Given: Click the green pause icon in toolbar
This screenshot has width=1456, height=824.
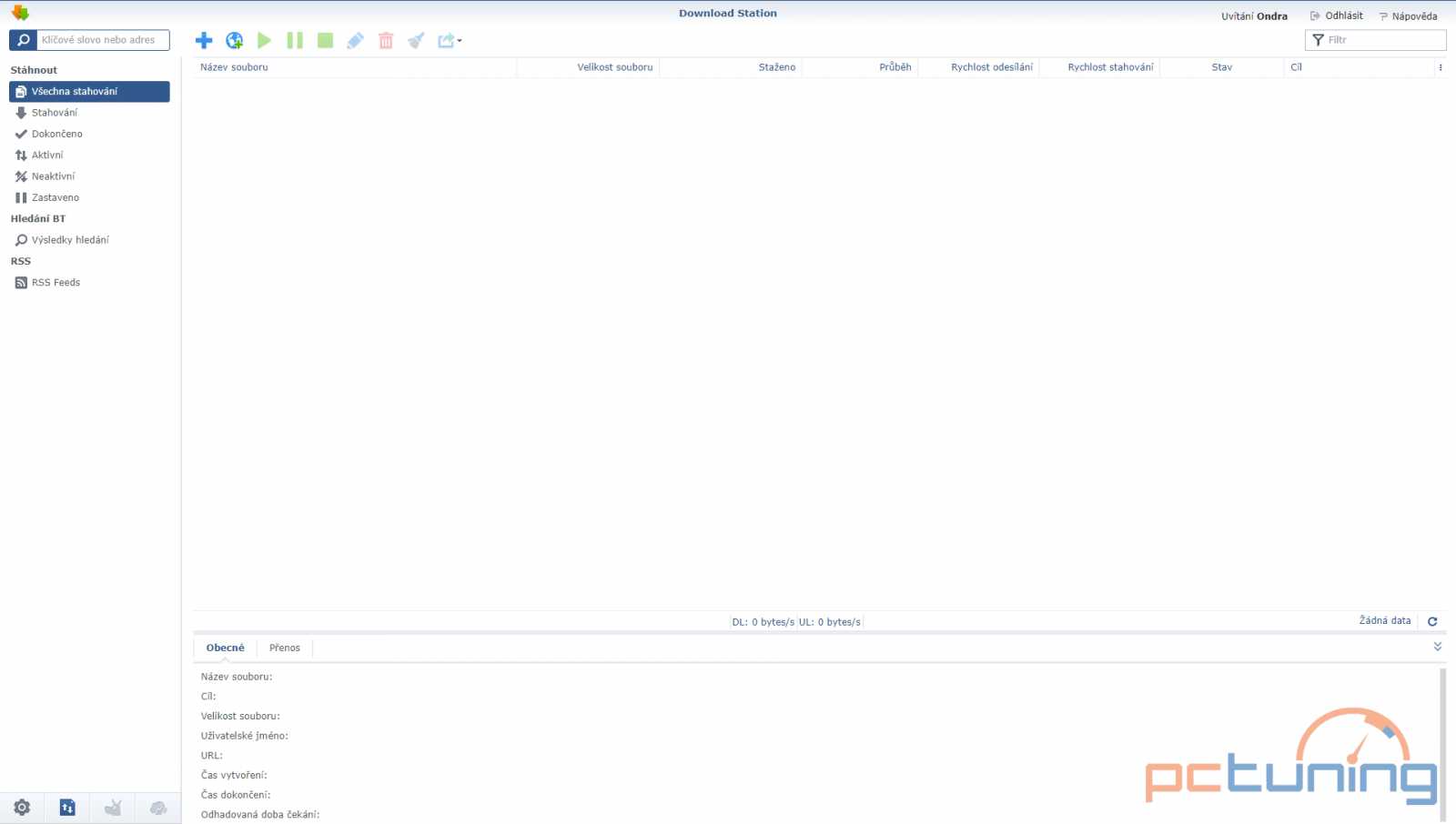Looking at the screenshot, I should click(295, 40).
